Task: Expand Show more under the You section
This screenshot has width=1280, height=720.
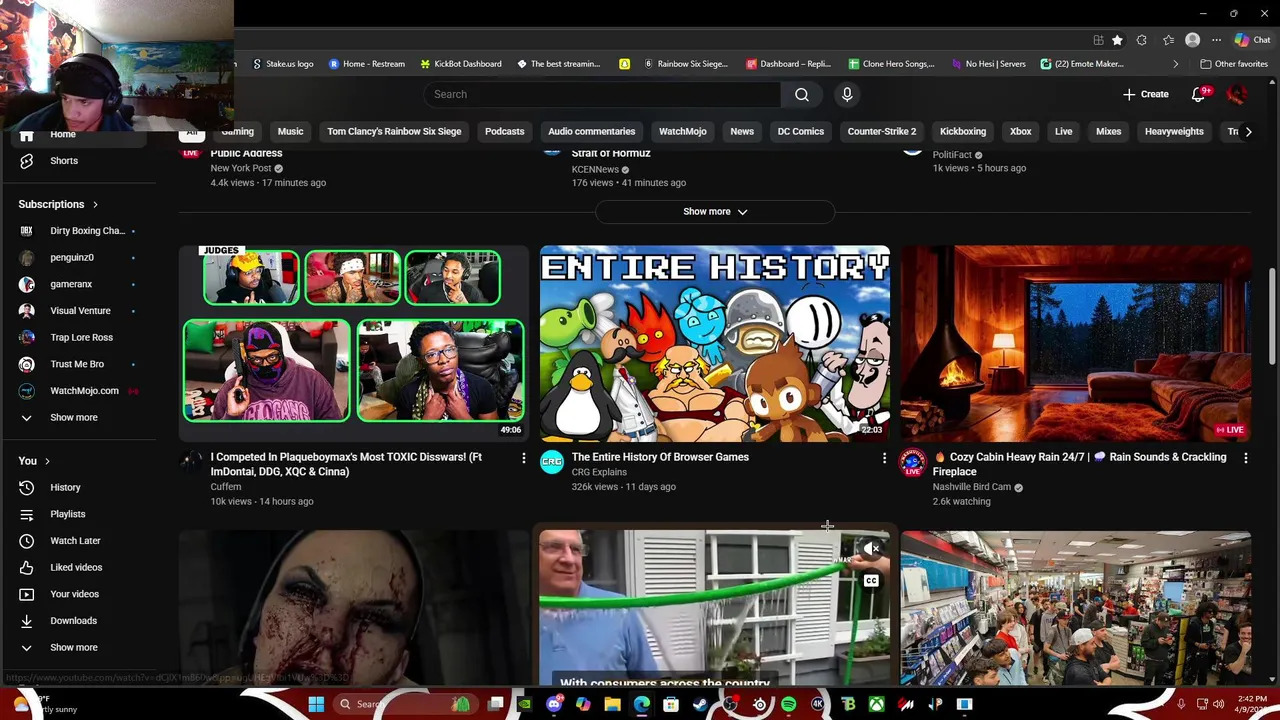Action: (73, 648)
